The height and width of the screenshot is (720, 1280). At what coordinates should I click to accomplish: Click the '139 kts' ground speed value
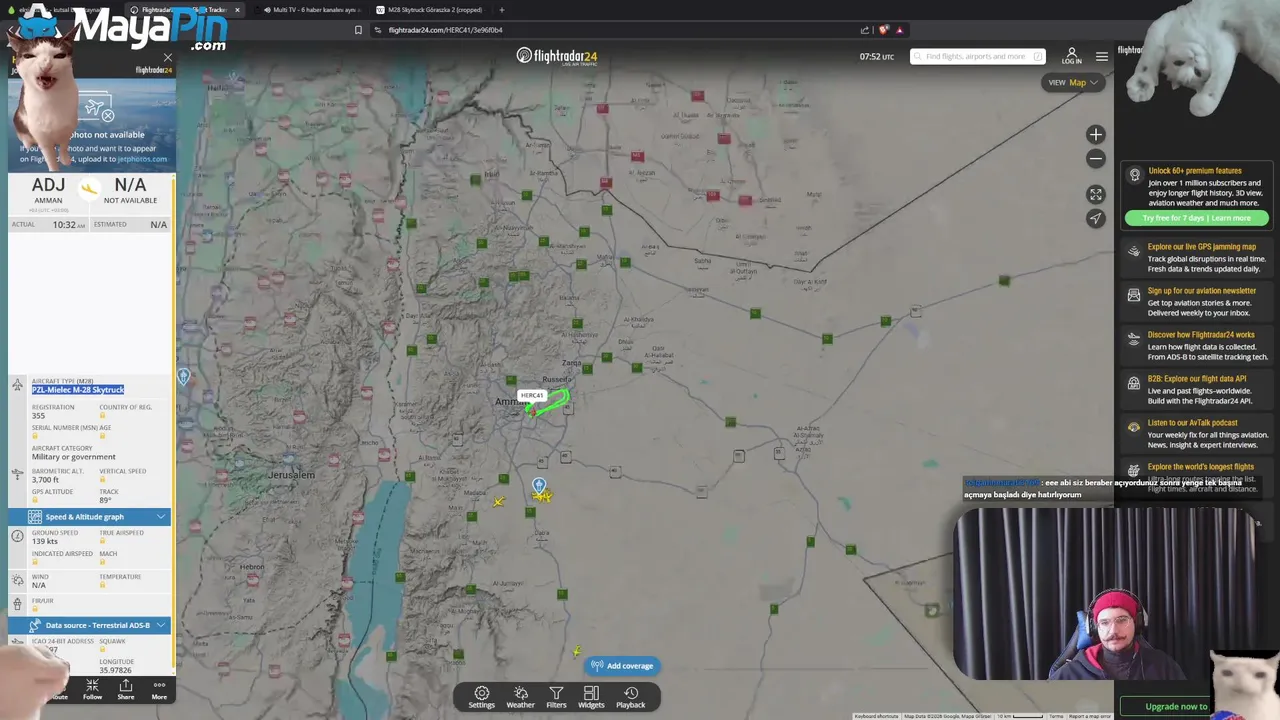coord(45,542)
